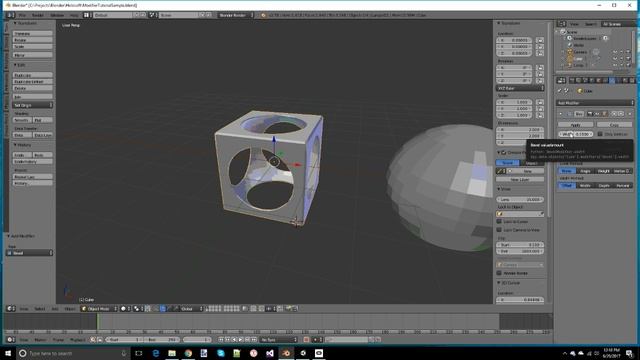Image resolution: width=640 pixels, height=360 pixels.
Task: Open Microsoft Edge from taskbar
Action: (x=156, y=353)
